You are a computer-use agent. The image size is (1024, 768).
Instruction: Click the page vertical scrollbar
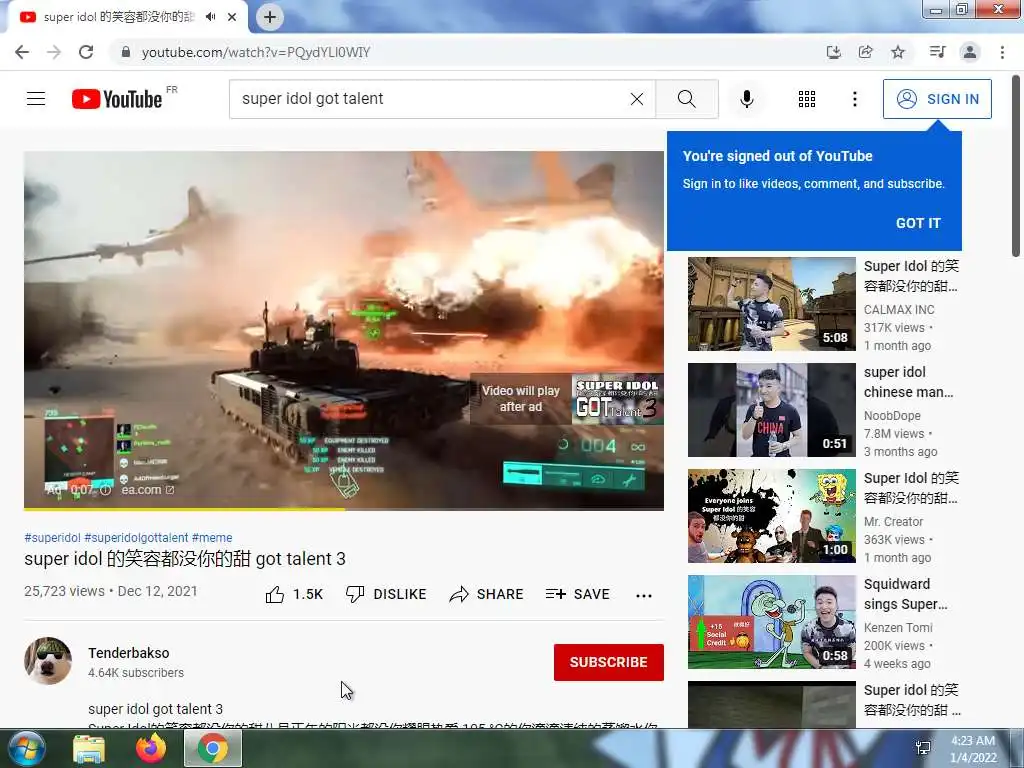[x=1016, y=167]
